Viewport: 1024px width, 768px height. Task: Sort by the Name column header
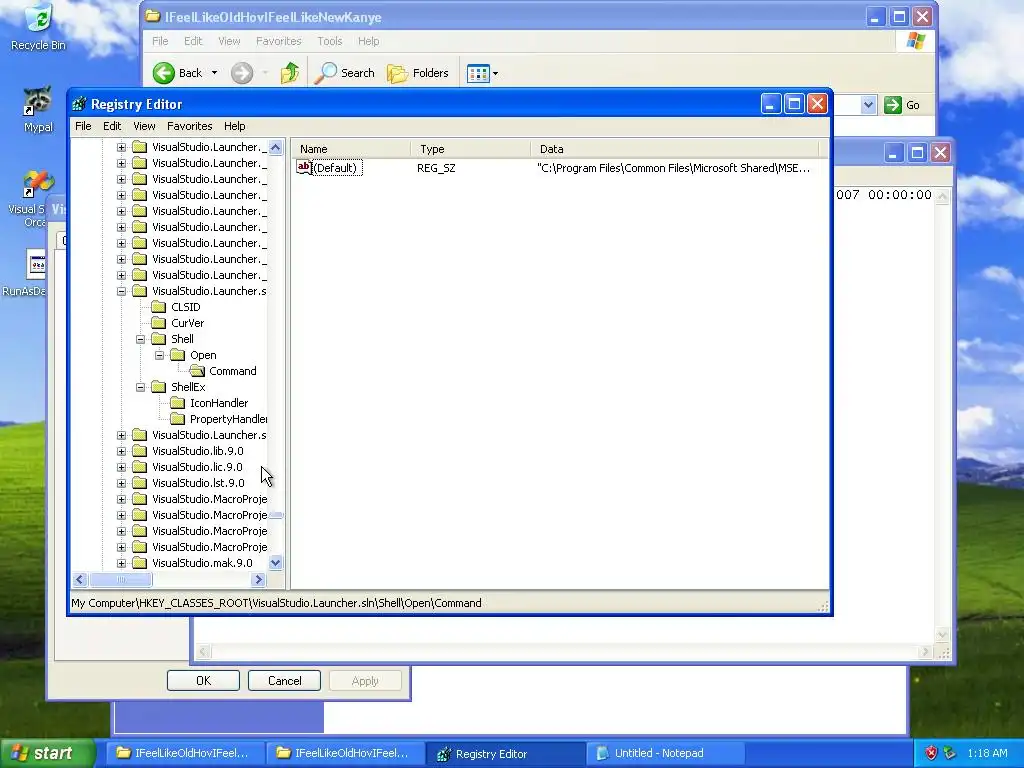(x=351, y=149)
